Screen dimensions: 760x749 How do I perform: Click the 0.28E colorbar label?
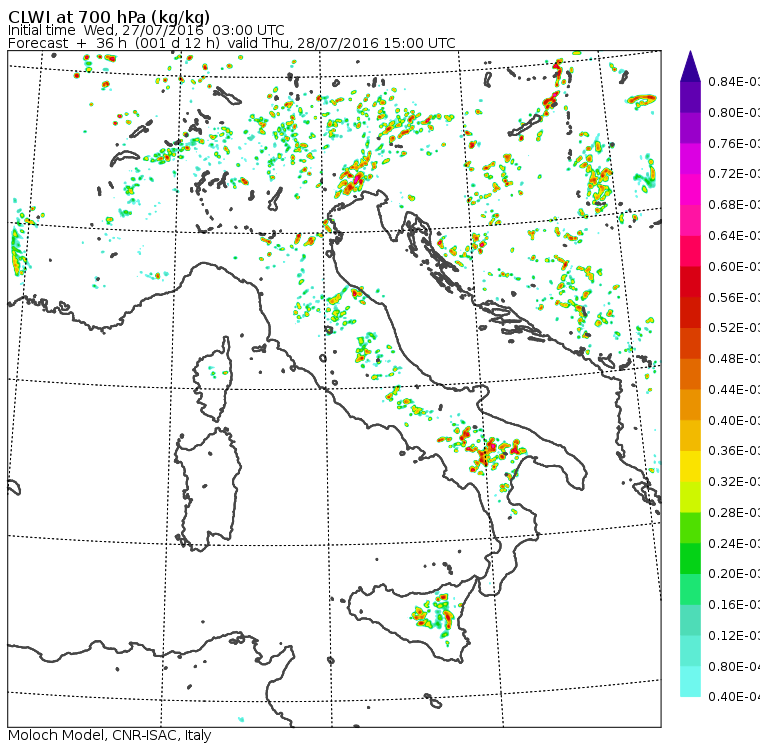coord(734,512)
